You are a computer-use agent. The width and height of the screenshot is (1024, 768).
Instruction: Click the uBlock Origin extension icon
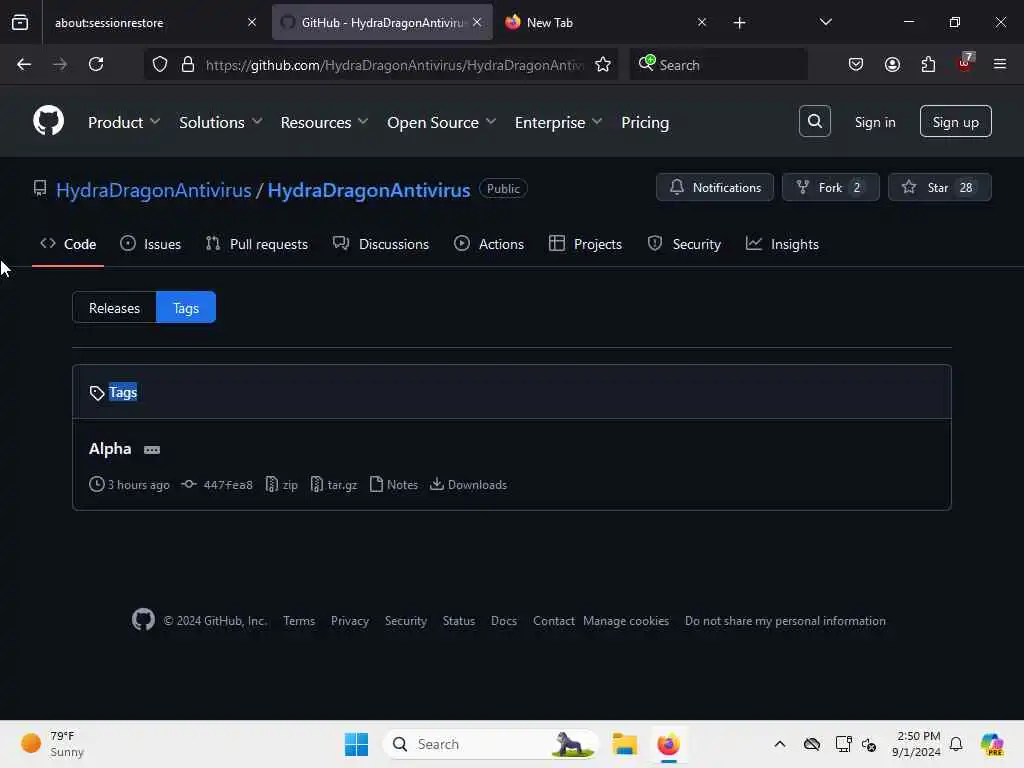(x=965, y=63)
